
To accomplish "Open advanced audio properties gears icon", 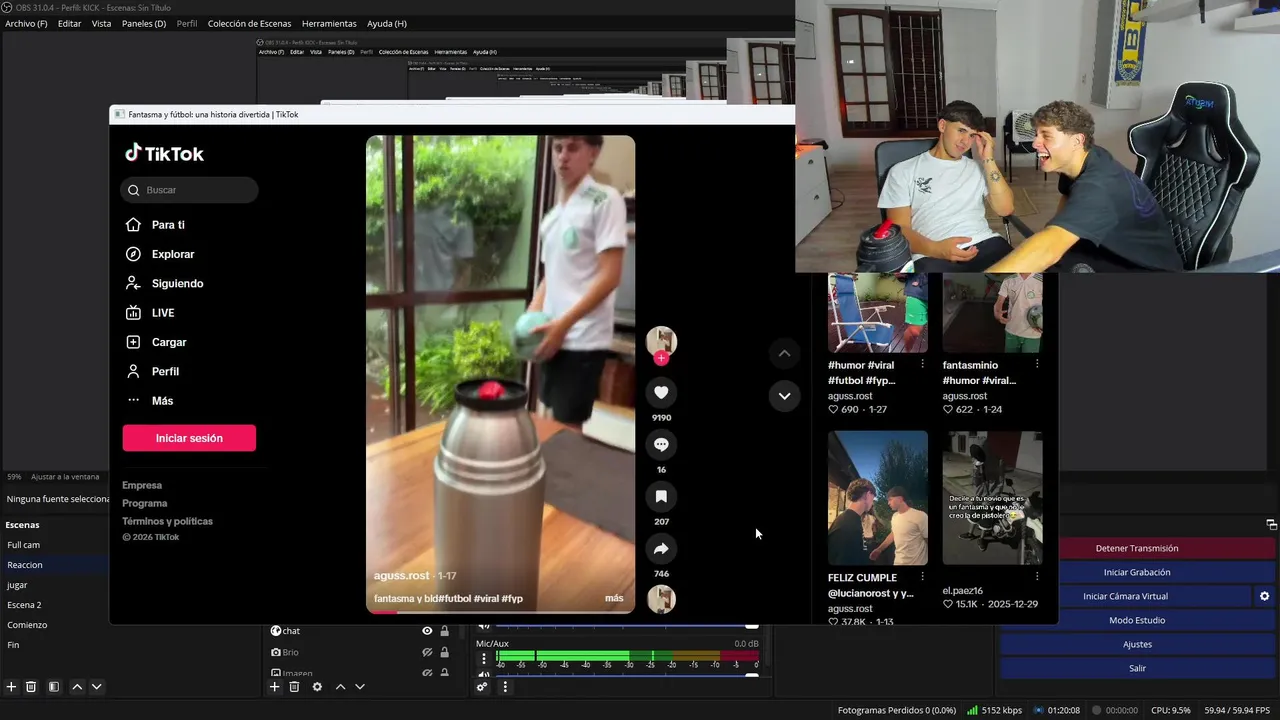I will (482, 687).
